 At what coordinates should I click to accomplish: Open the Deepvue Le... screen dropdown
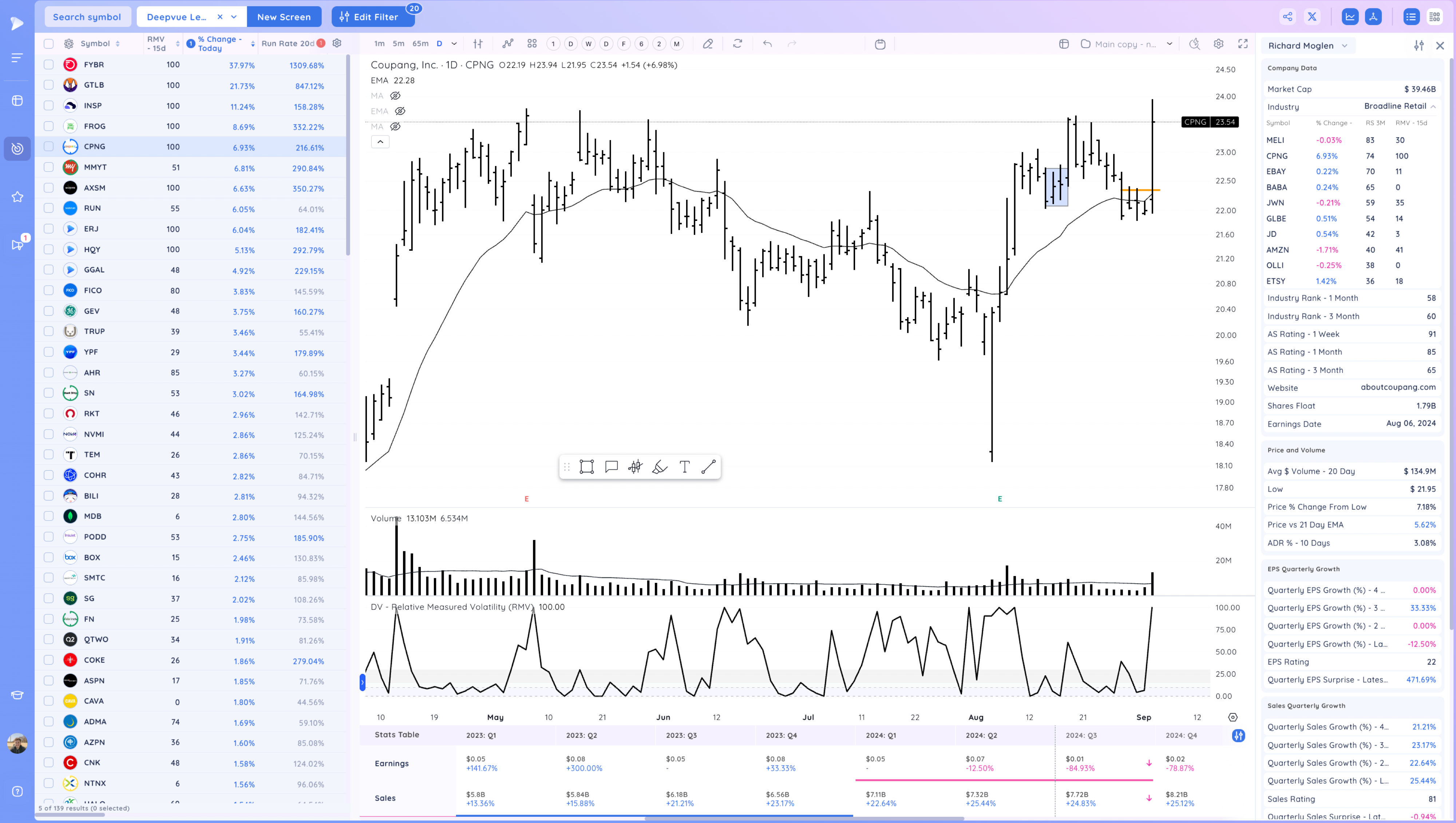click(x=233, y=16)
